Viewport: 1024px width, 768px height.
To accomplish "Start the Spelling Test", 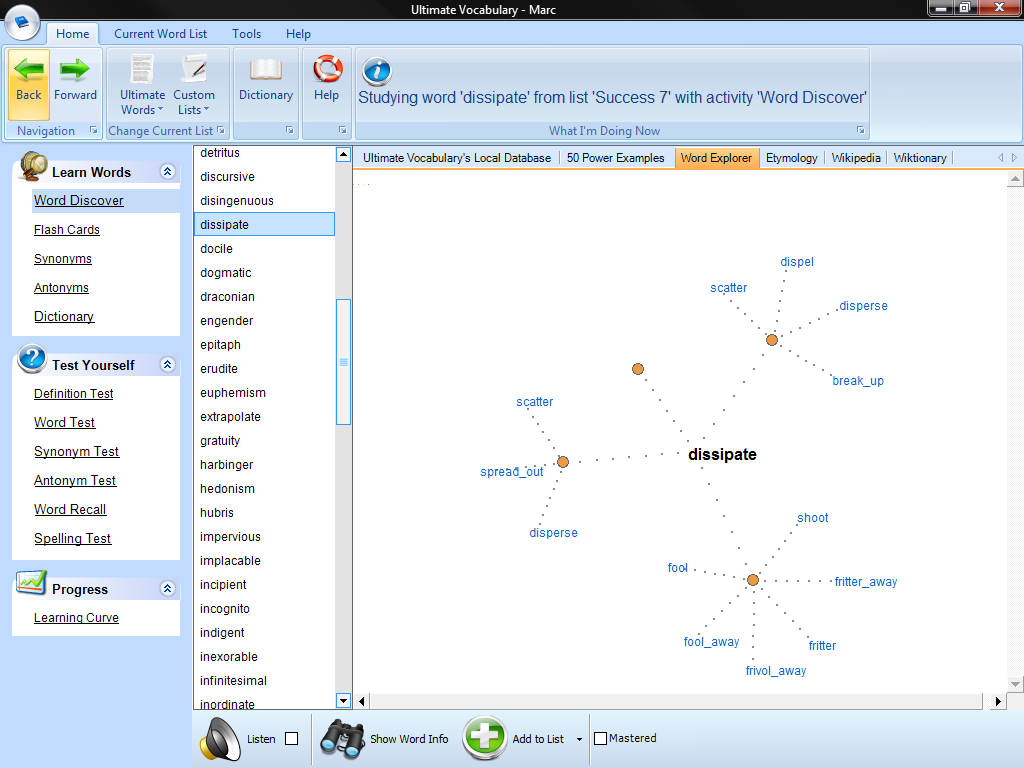I will pyautogui.click(x=72, y=538).
